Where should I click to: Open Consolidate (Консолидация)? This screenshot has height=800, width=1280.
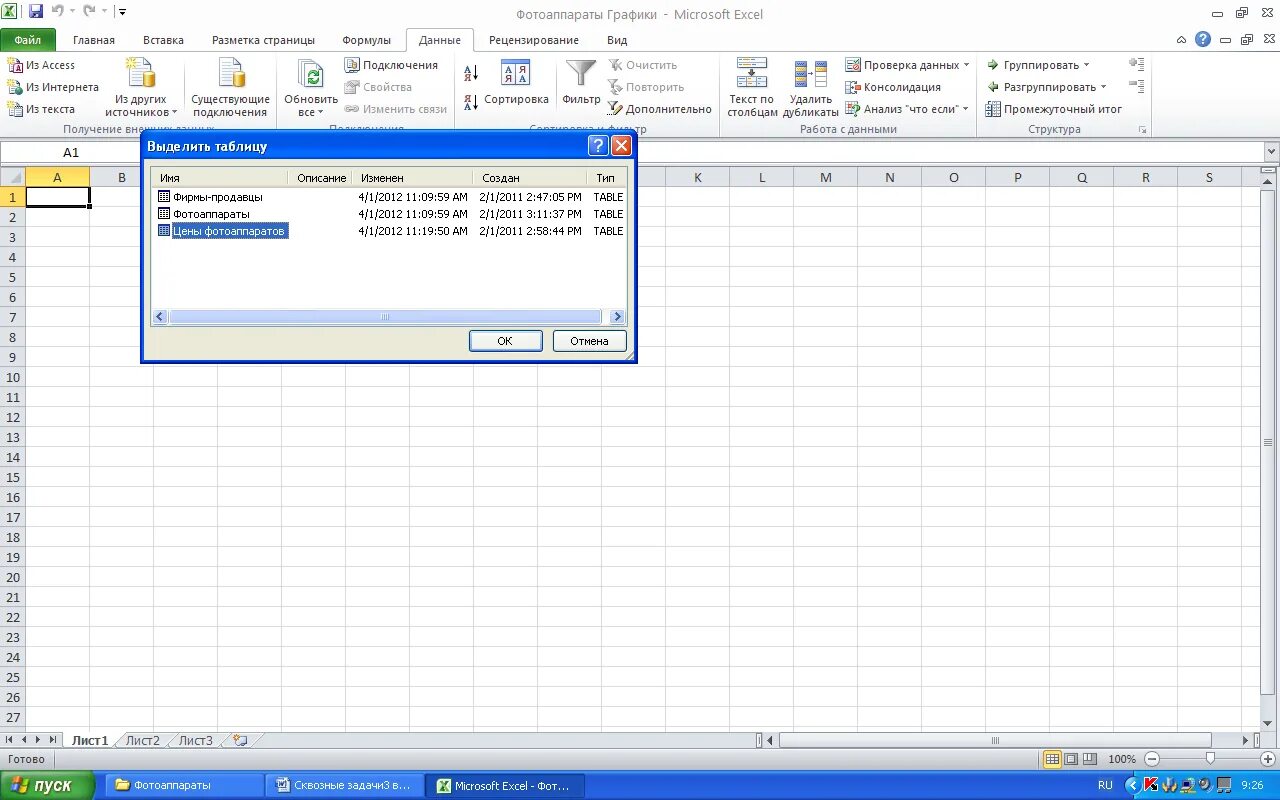(893, 87)
